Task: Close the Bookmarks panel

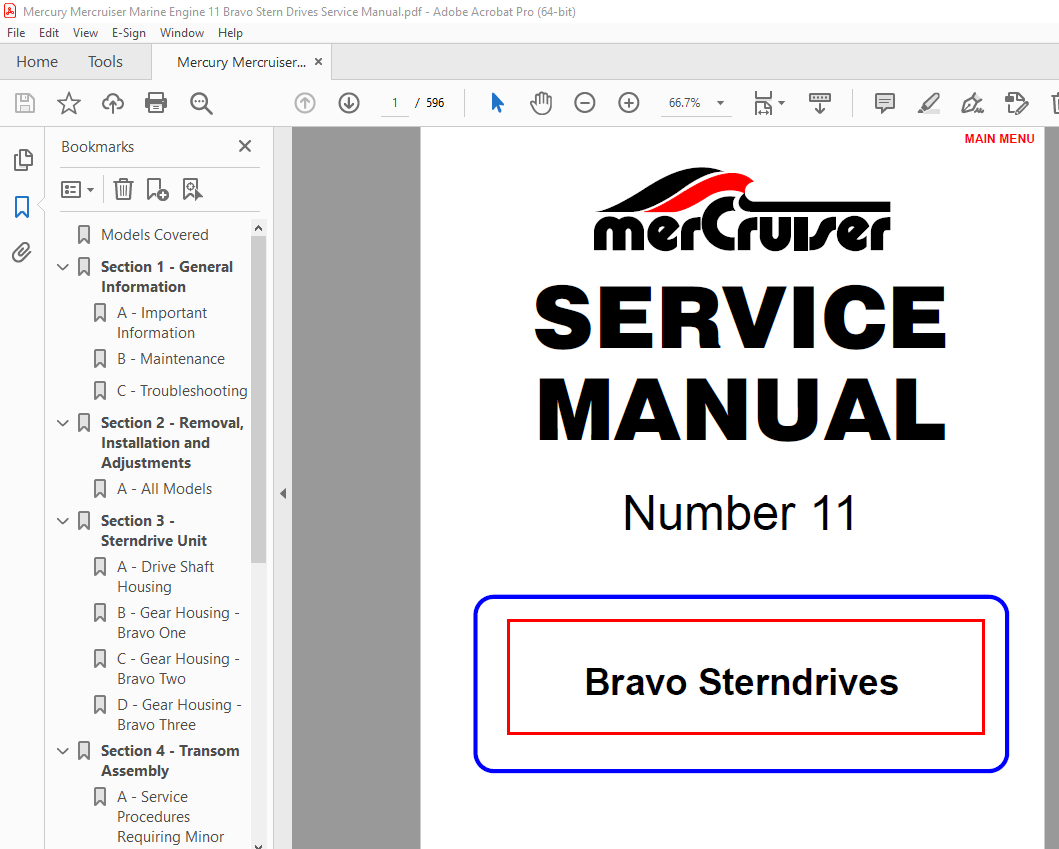Action: [x=245, y=146]
